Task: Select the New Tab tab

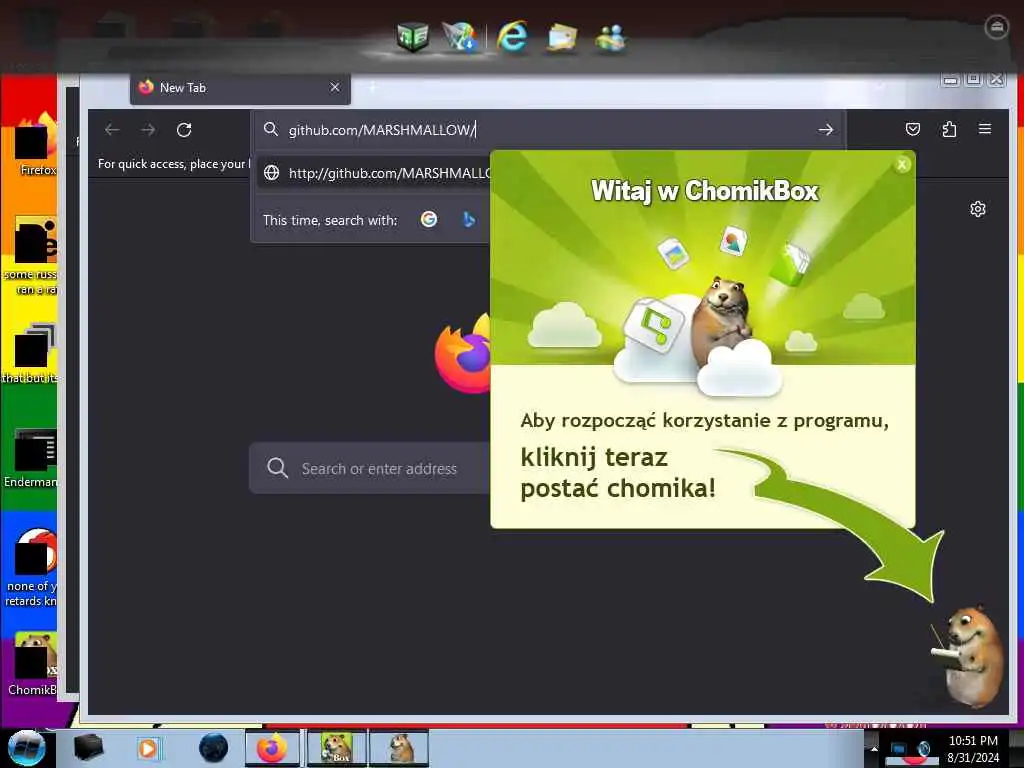Action: (x=240, y=88)
